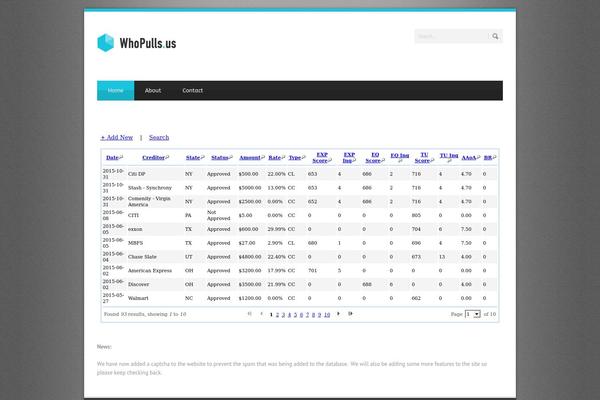The width and height of the screenshot is (600, 400).
Task: Click the EXP score 701 cell
Action: pos(312,271)
